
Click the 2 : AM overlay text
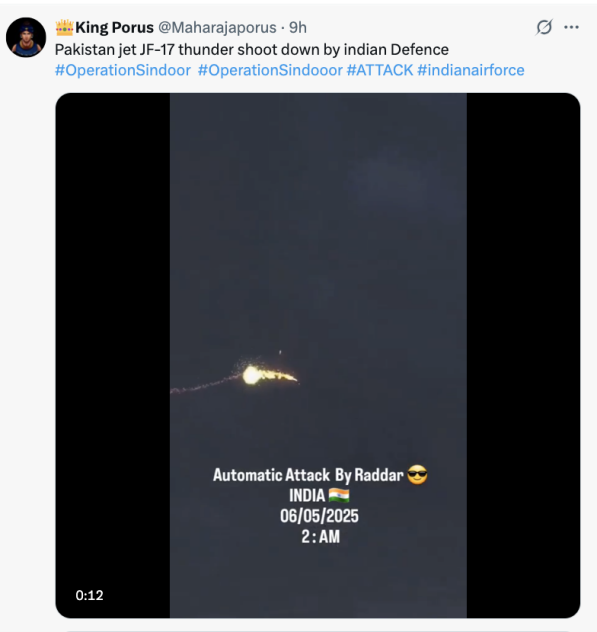[320, 536]
